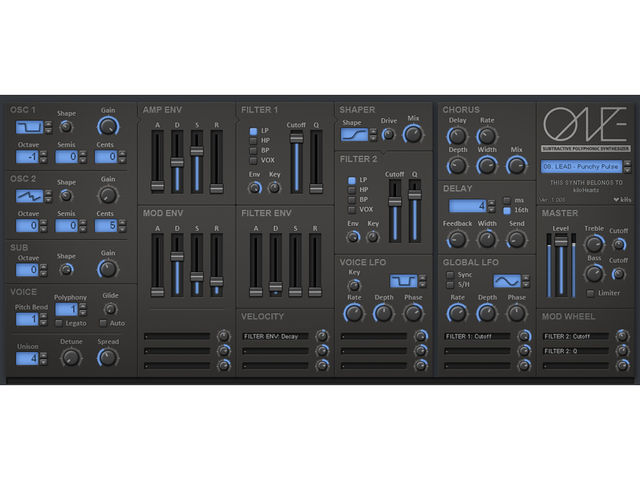Click the Mod Wheel 'FILTER 2: Q' amount knob
640x480 pixels.
pos(622,351)
